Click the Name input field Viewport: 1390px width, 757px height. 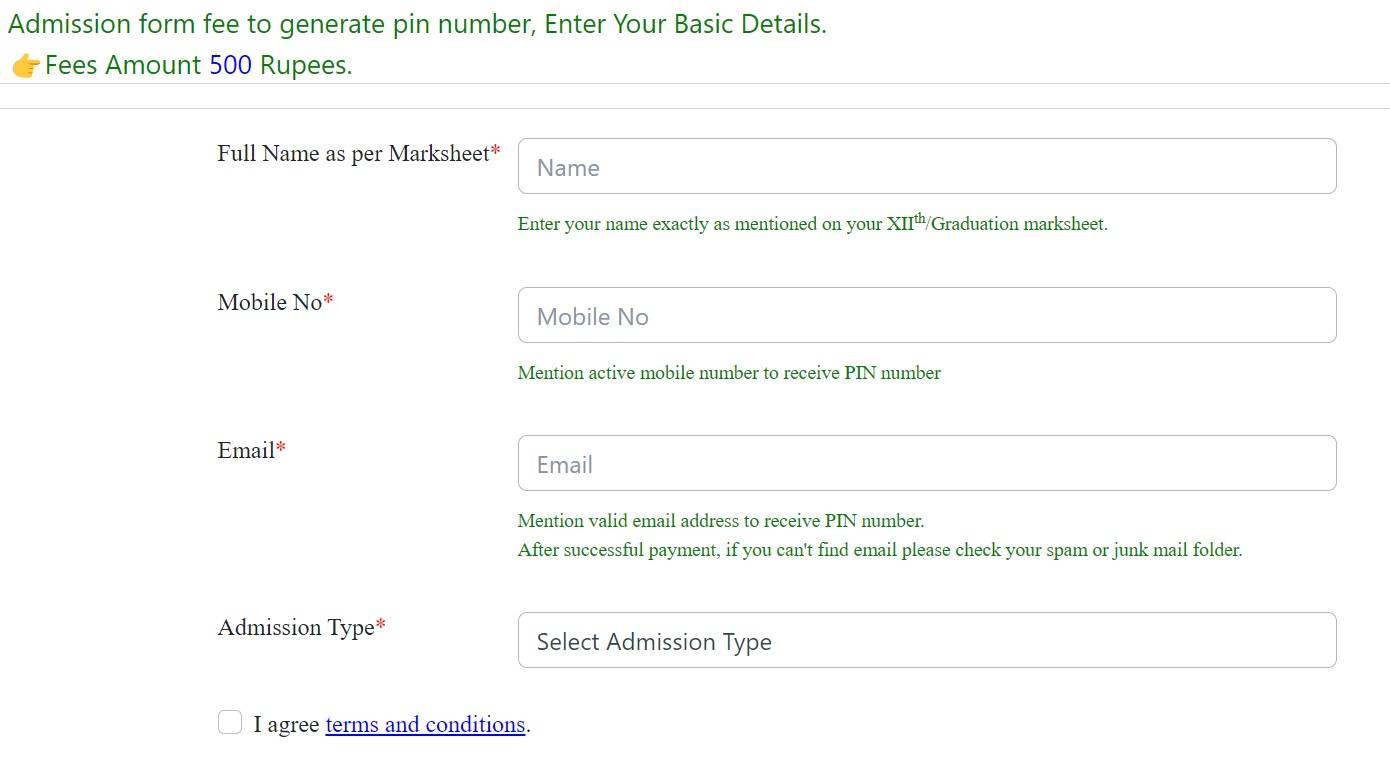pos(926,166)
